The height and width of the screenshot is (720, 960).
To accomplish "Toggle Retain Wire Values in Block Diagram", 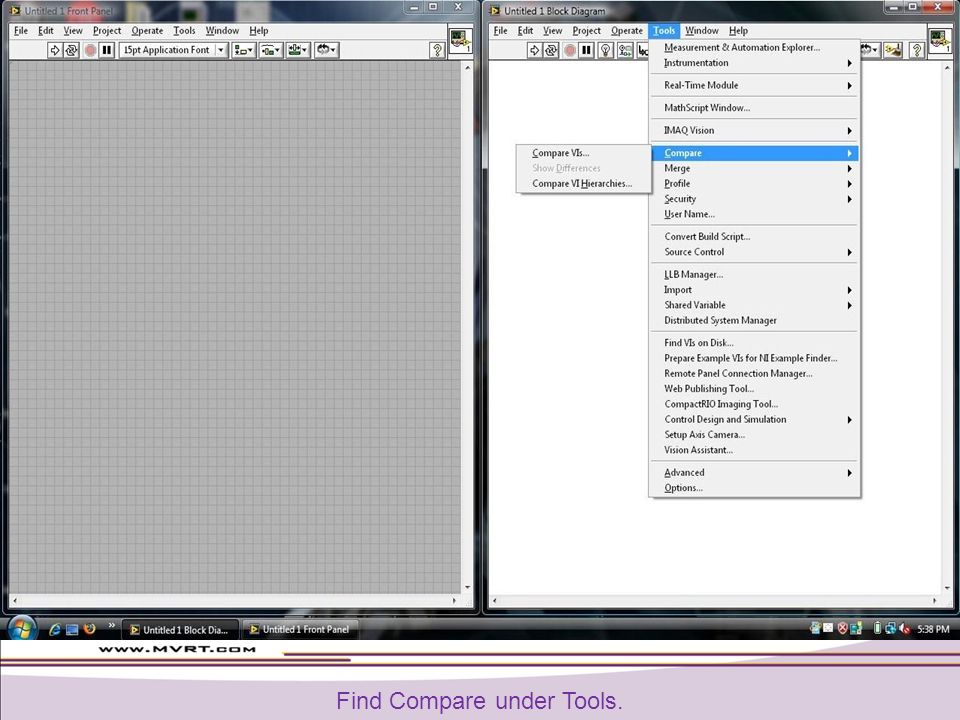I will click(624, 50).
